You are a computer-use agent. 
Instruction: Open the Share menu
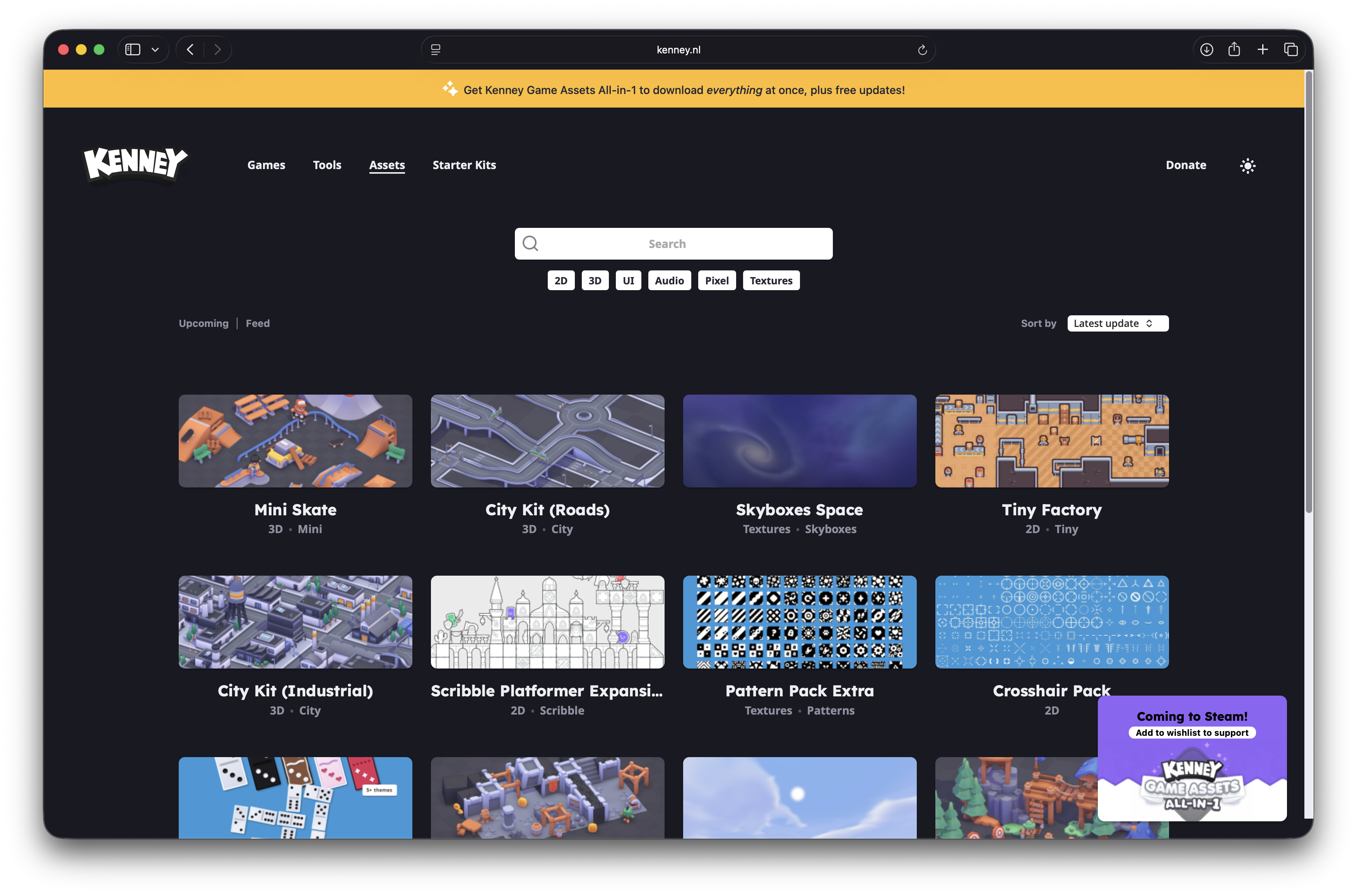point(1234,50)
